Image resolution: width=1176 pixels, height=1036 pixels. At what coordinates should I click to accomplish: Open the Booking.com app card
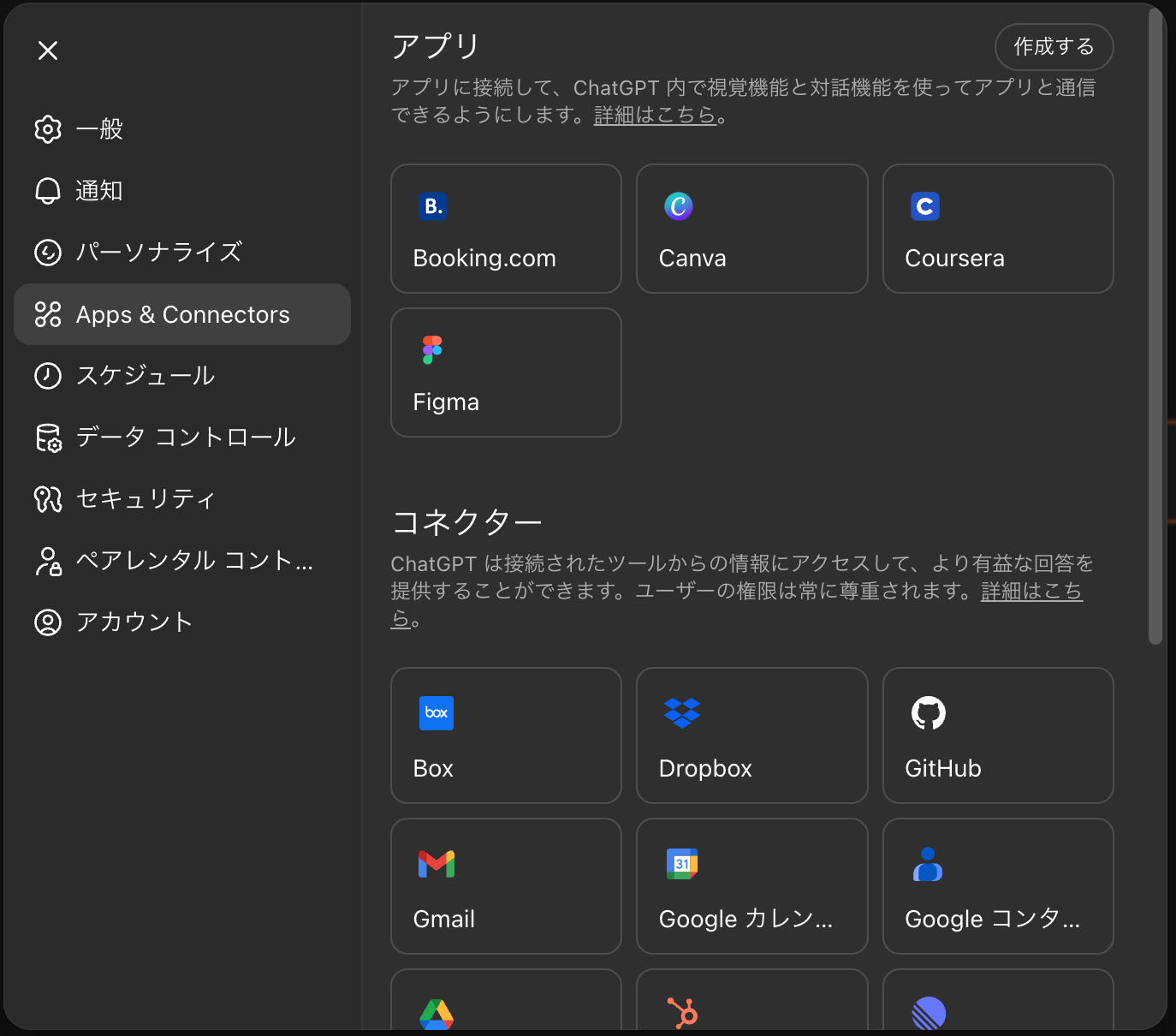tap(505, 229)
